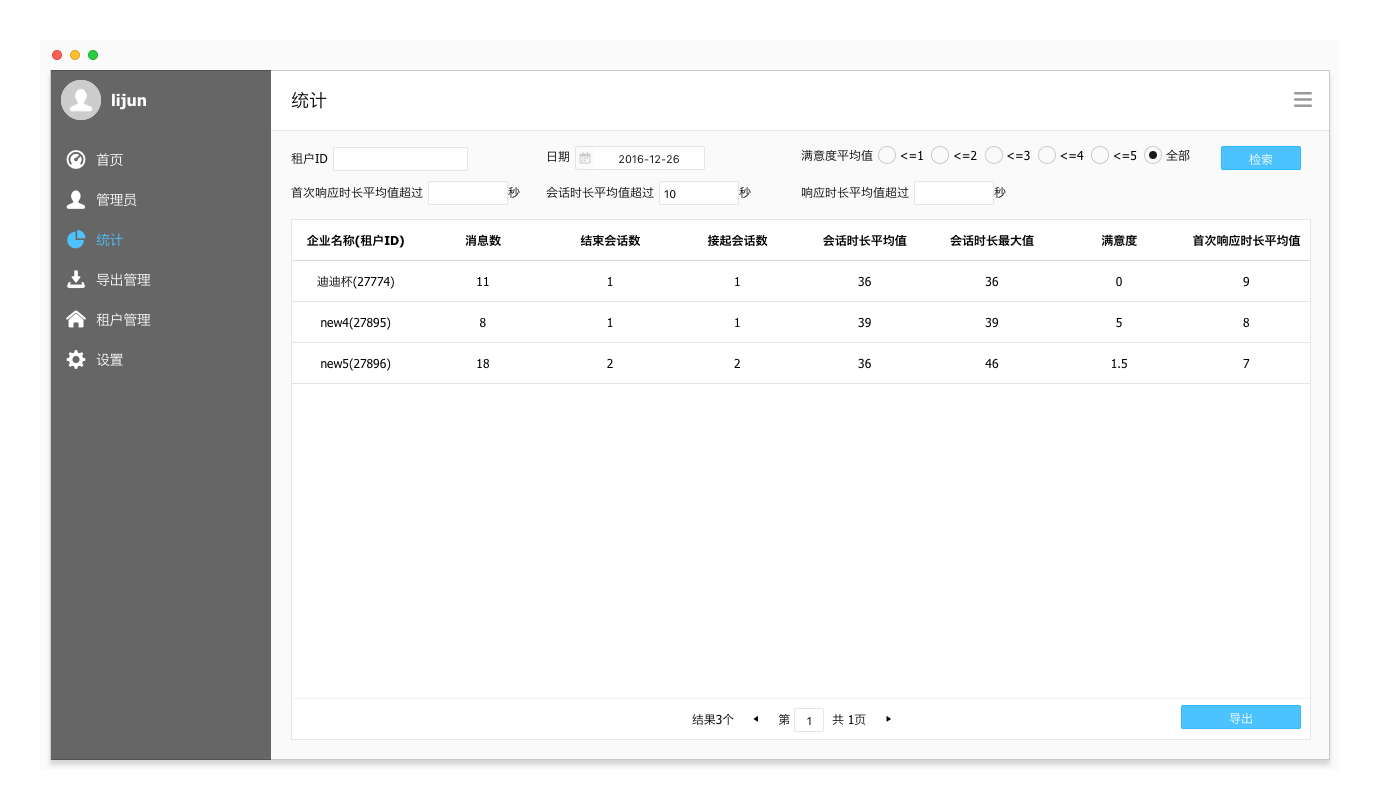Click the 会话时长最大值 column header
Screen dimensions: 1380x810
tap(992, 241)
